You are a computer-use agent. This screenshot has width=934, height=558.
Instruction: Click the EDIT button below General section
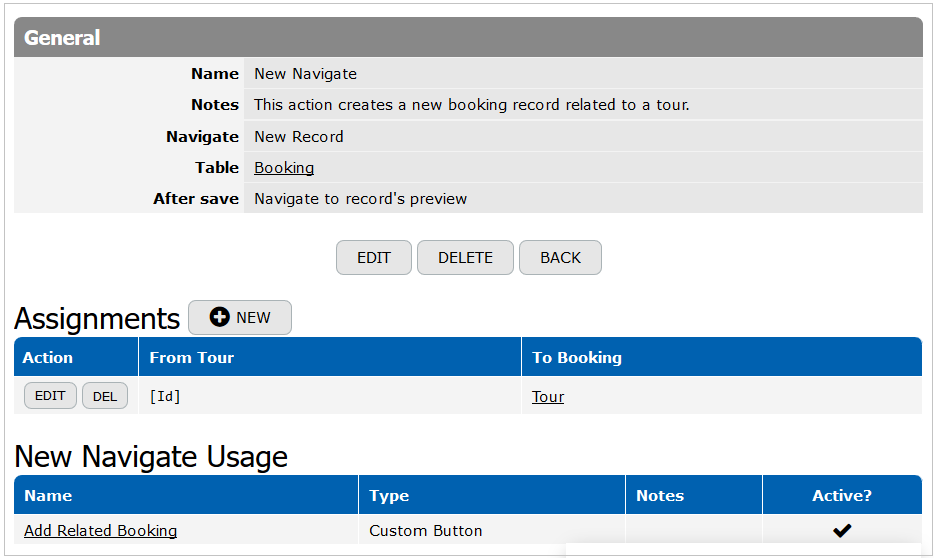coord(373,257)
